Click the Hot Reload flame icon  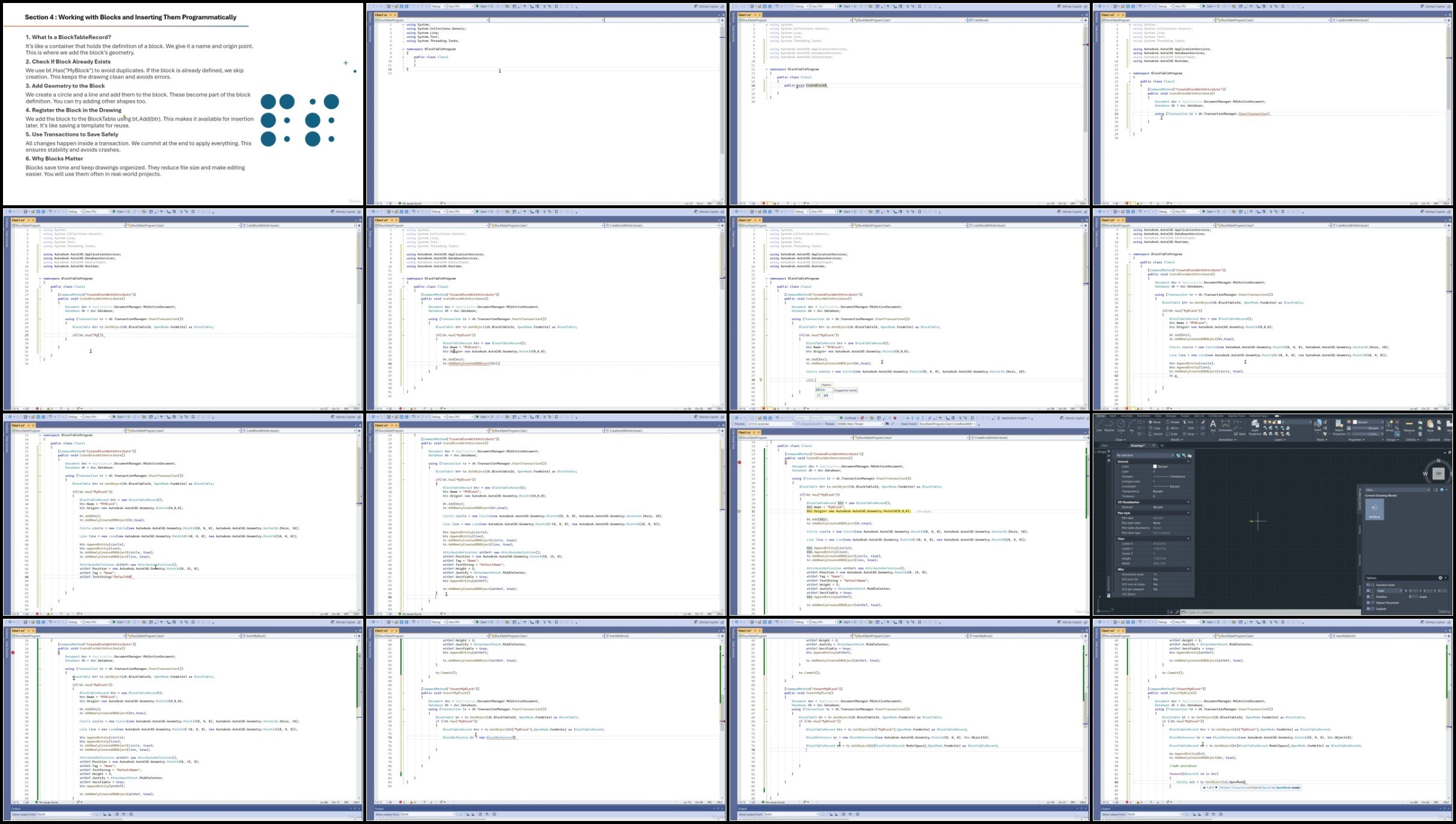click(x=862, y=418)
